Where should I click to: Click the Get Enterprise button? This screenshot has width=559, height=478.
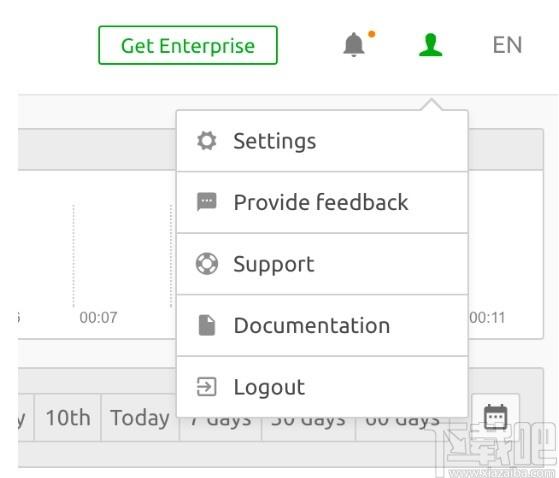click(x=188, y=45)
